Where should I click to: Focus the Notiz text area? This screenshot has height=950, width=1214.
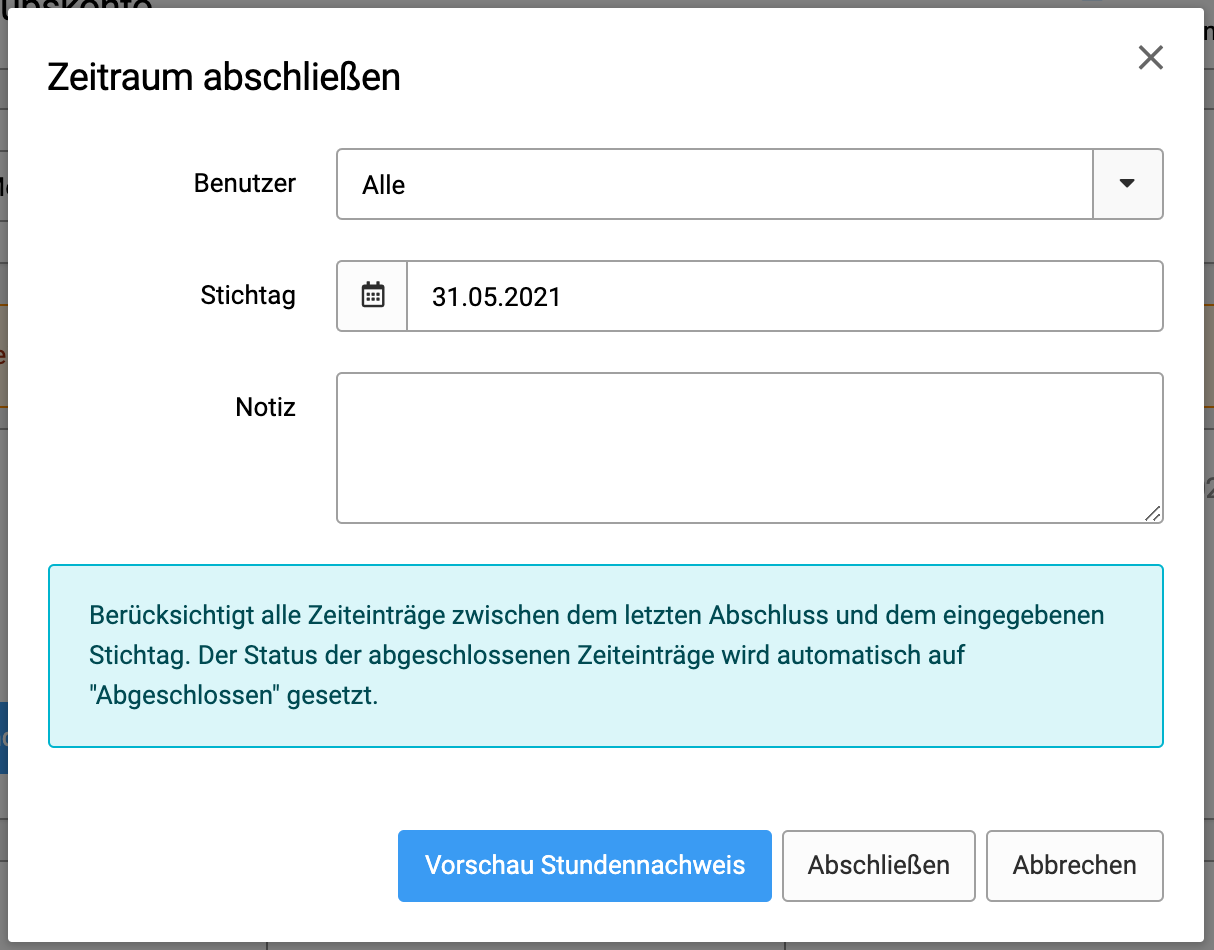tap(750, 448)
